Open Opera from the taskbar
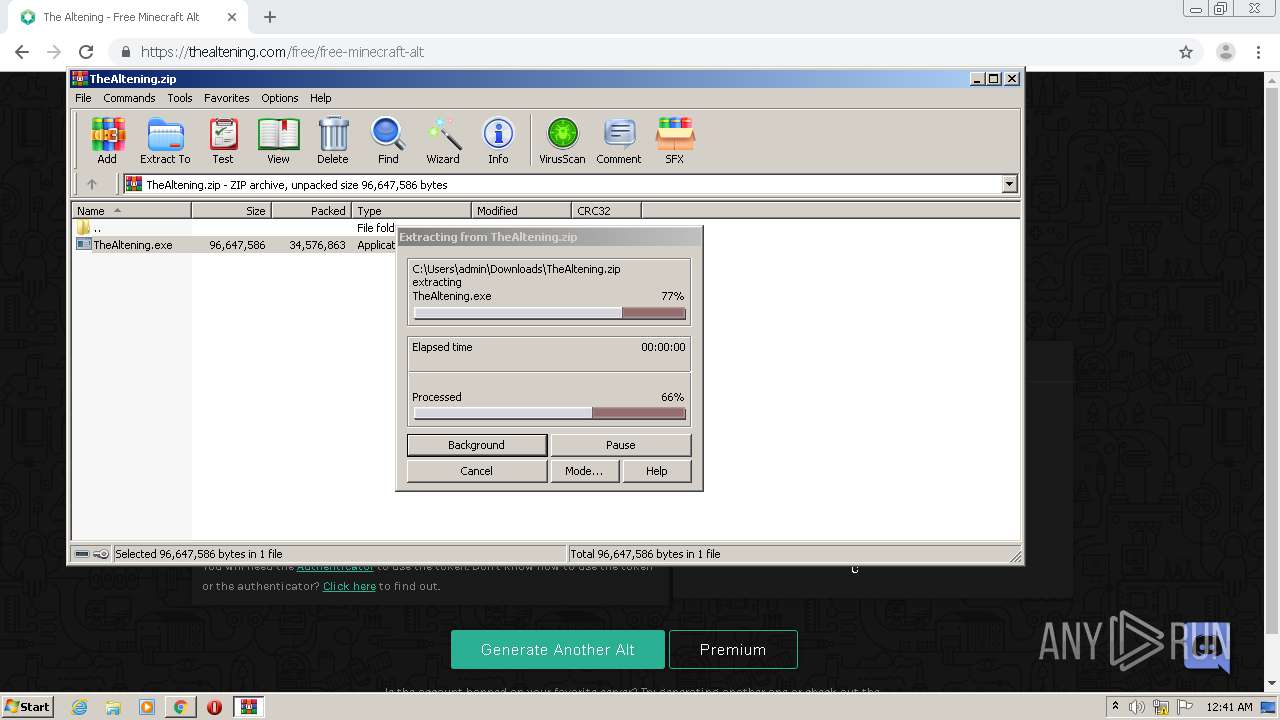 (x=214, y=707)
